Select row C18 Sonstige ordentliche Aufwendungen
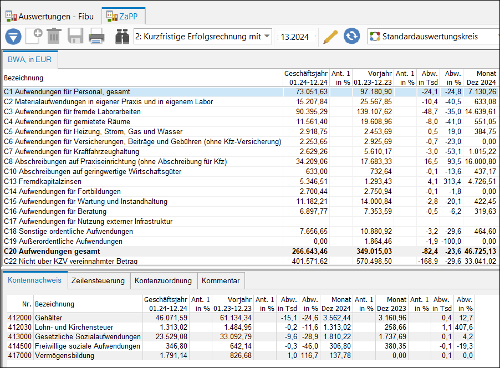 250,232
